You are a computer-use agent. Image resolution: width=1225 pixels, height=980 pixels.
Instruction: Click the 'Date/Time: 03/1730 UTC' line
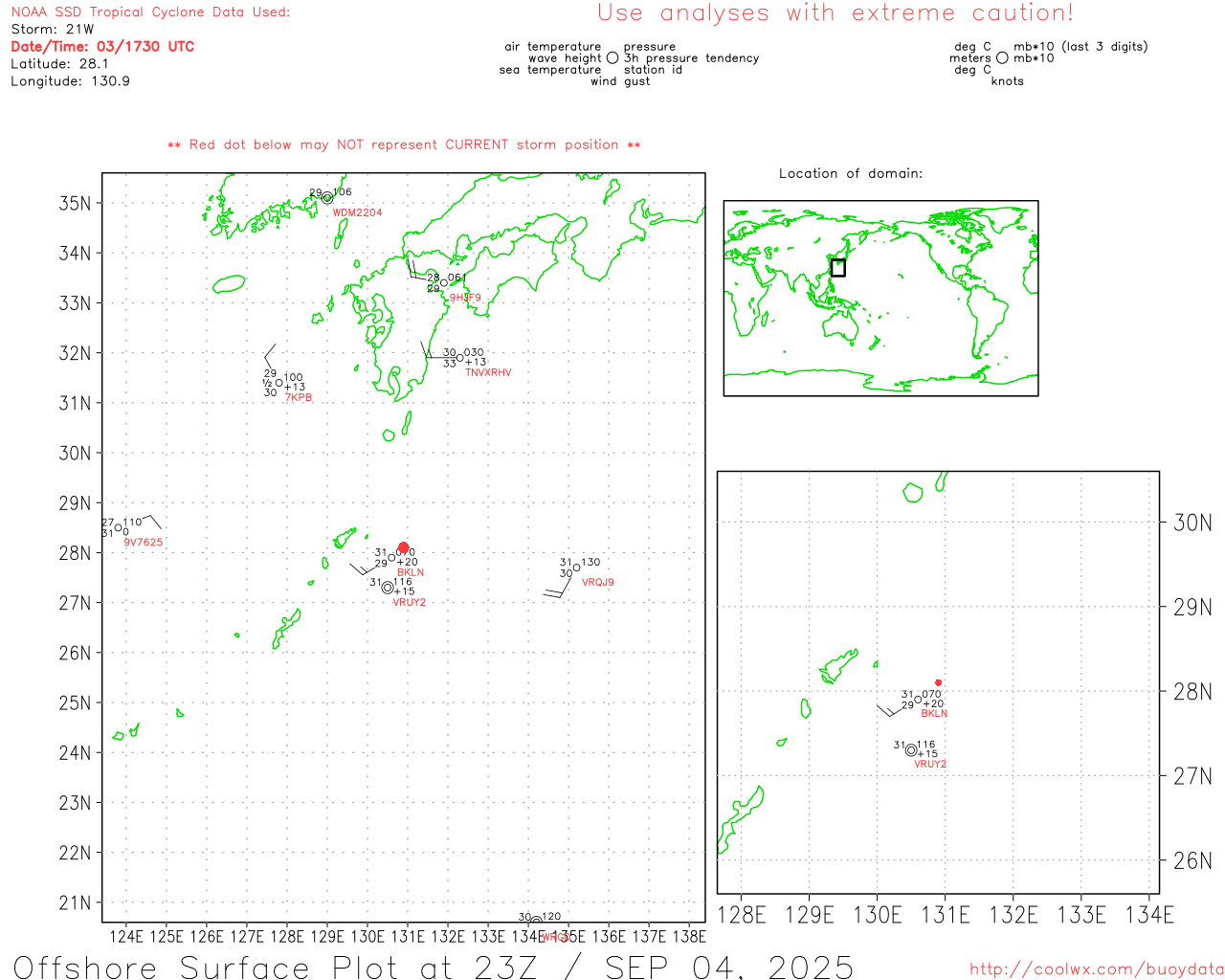(102, 46)
